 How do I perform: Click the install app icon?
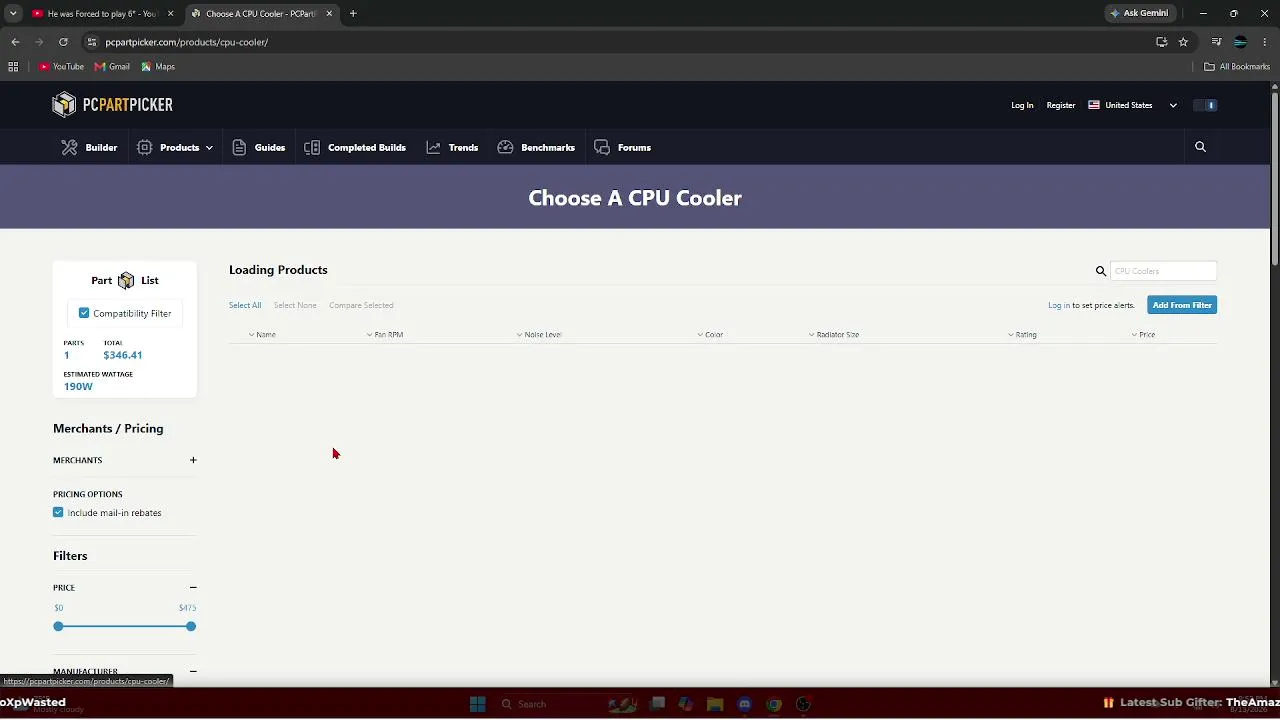[1161, 42]
